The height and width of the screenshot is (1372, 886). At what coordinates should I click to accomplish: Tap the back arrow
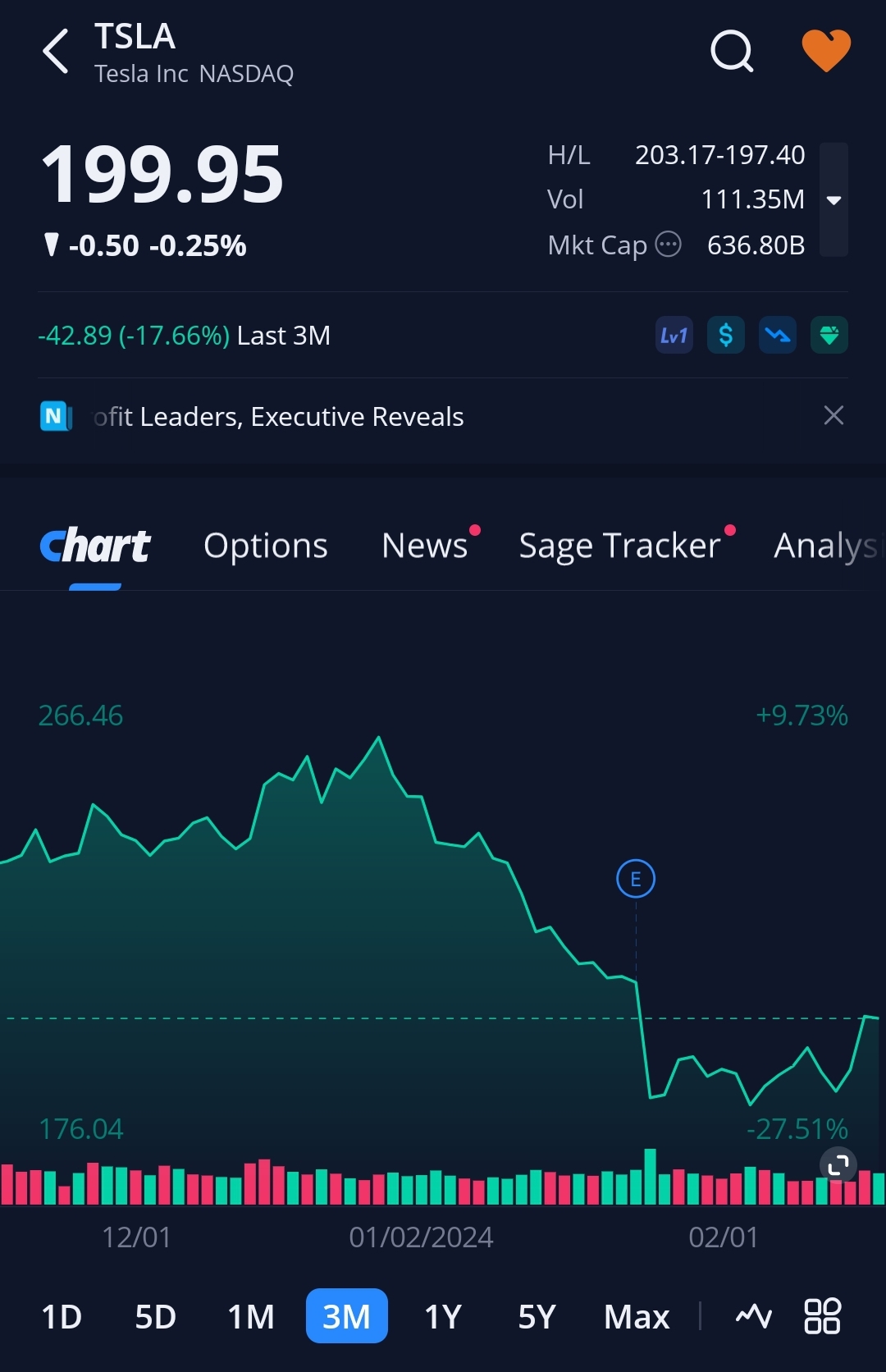tap(56, 51)
